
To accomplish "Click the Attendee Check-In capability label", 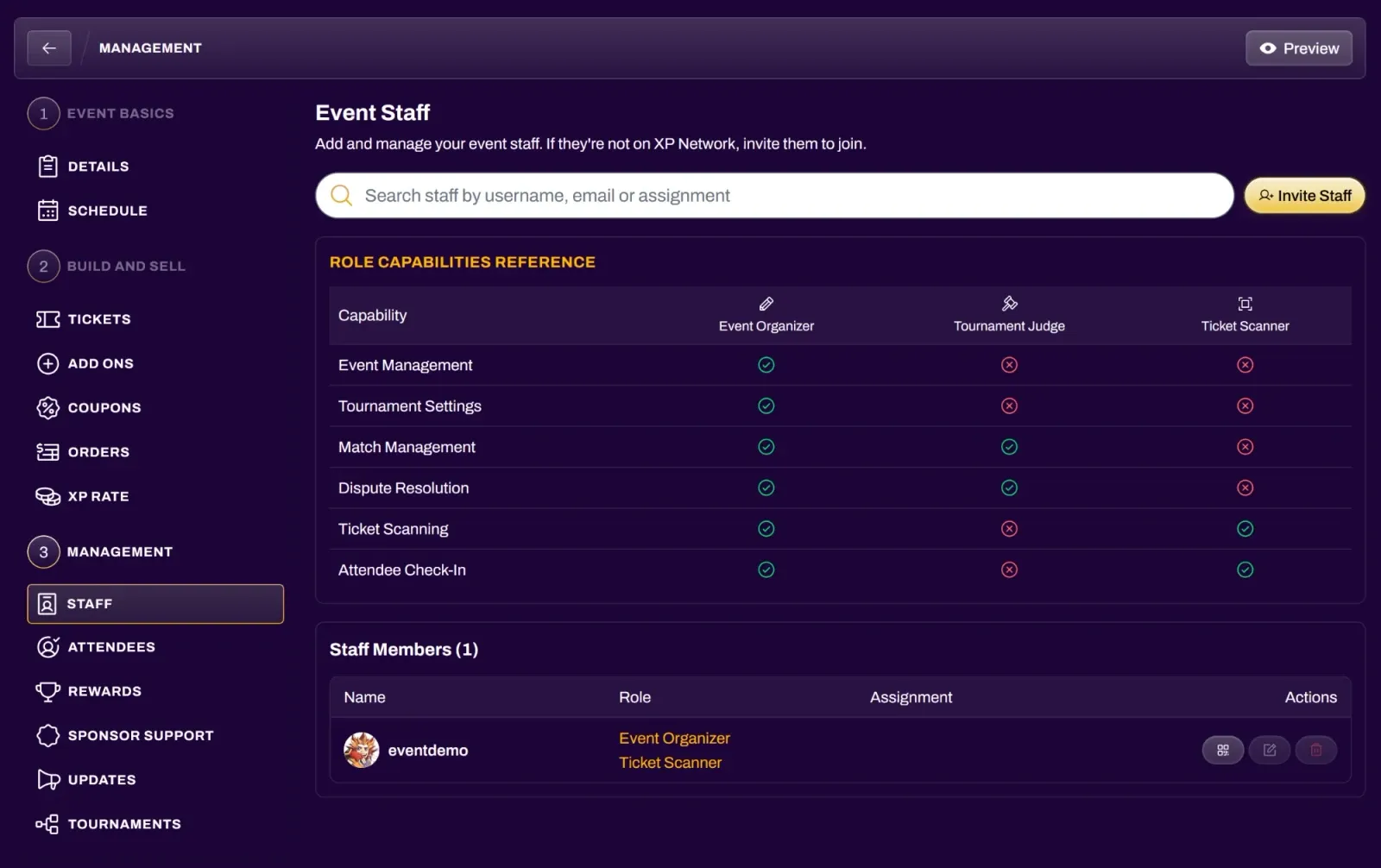I will 401,570.
